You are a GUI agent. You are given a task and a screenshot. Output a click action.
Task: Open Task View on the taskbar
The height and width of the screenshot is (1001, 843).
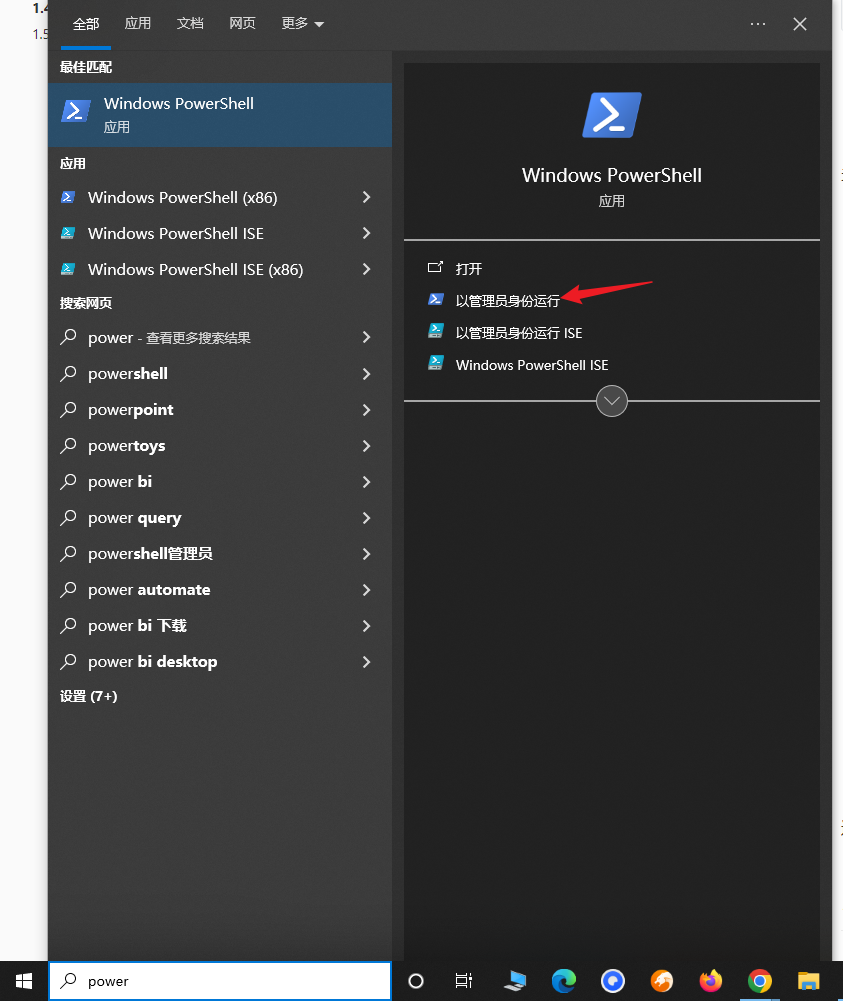(x=464, y=981)
